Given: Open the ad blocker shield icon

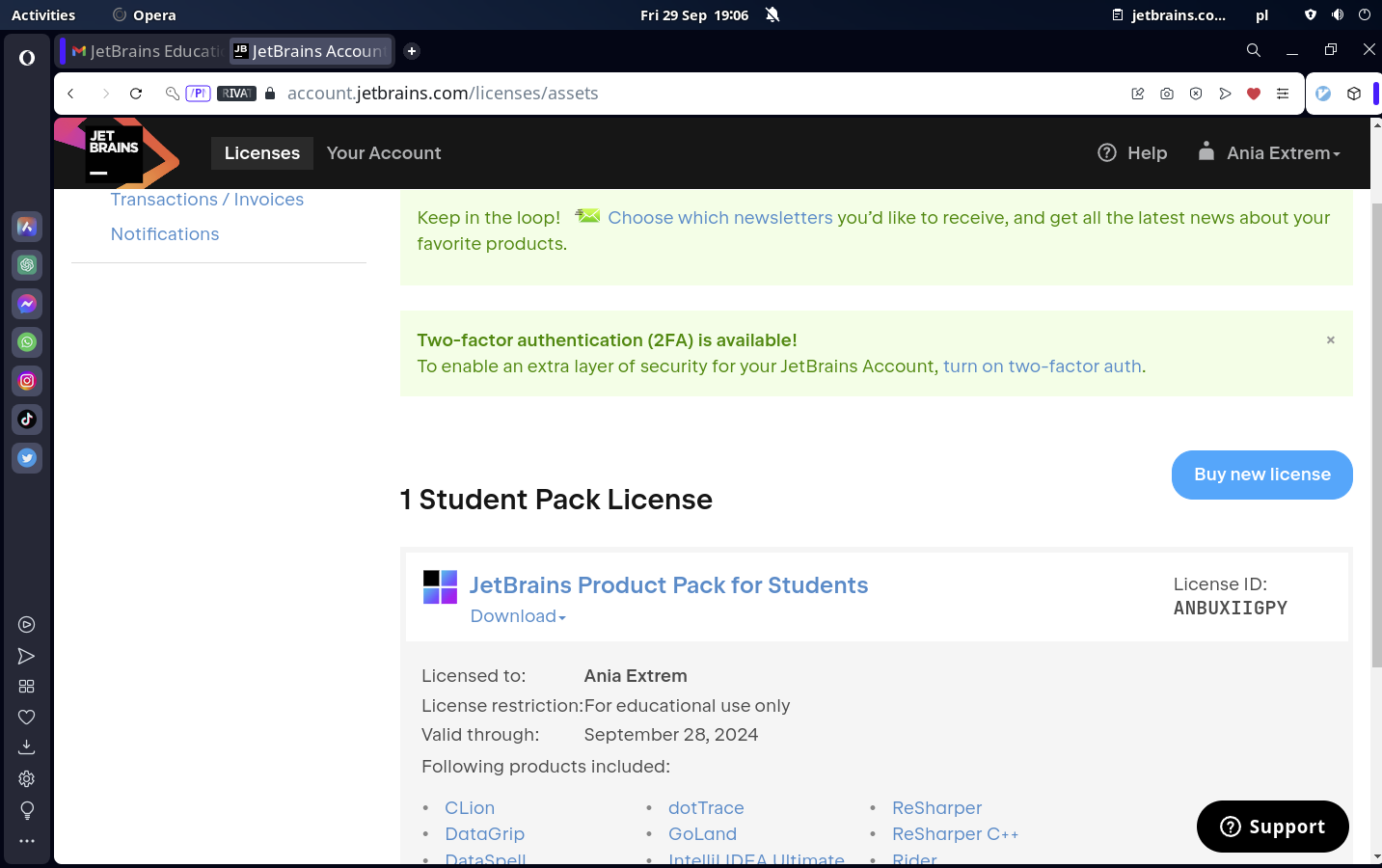Looking at the screenshot, I should (x=1196, y=94).
